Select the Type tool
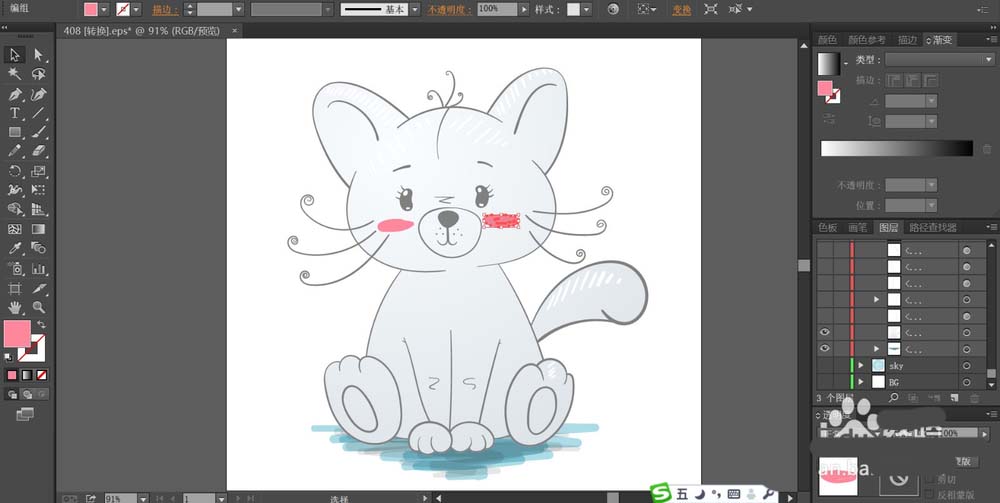 [15, 113]
